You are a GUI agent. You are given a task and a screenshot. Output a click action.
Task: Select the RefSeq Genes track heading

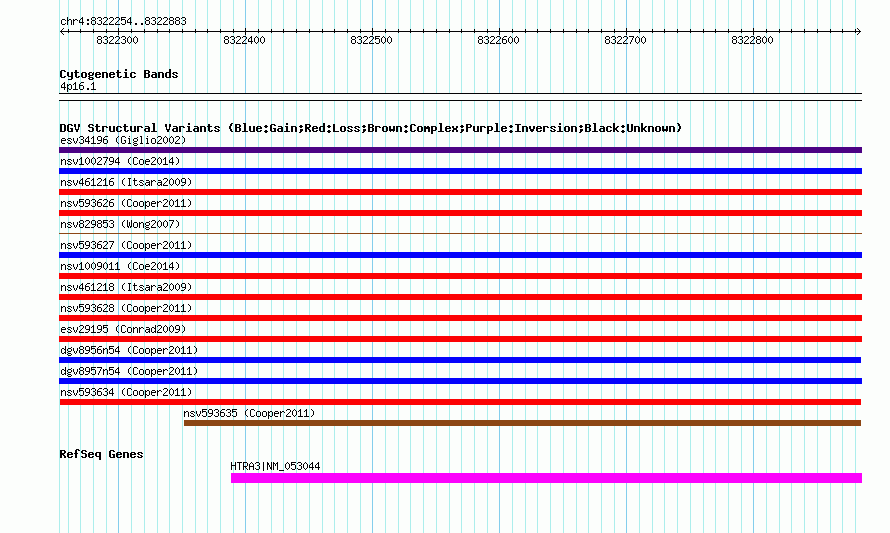[x=102, y=454]
